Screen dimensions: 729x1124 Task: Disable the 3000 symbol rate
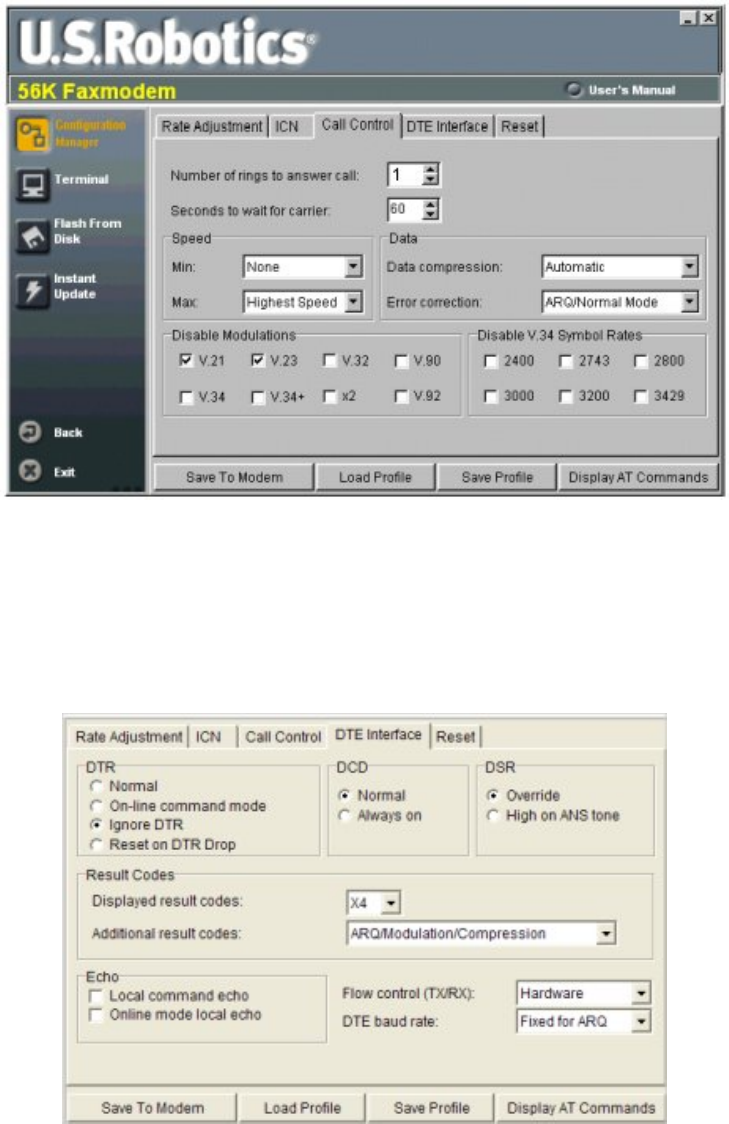491,396
